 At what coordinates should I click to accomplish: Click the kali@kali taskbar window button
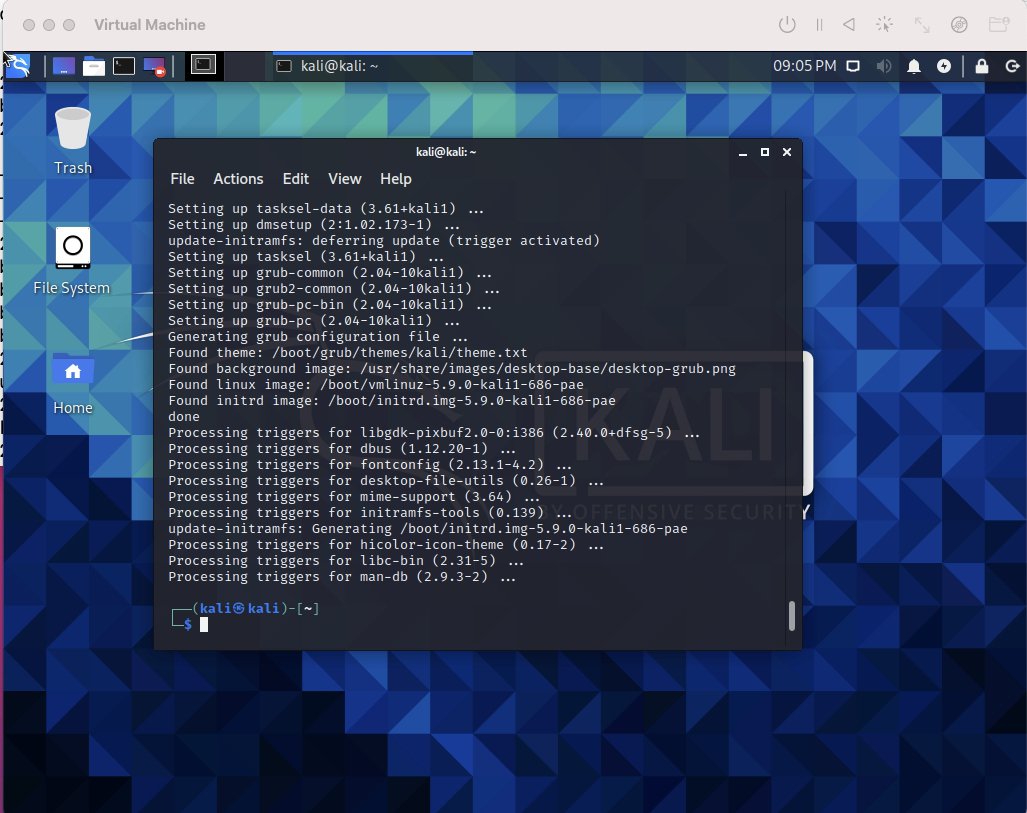click(372, 66)
